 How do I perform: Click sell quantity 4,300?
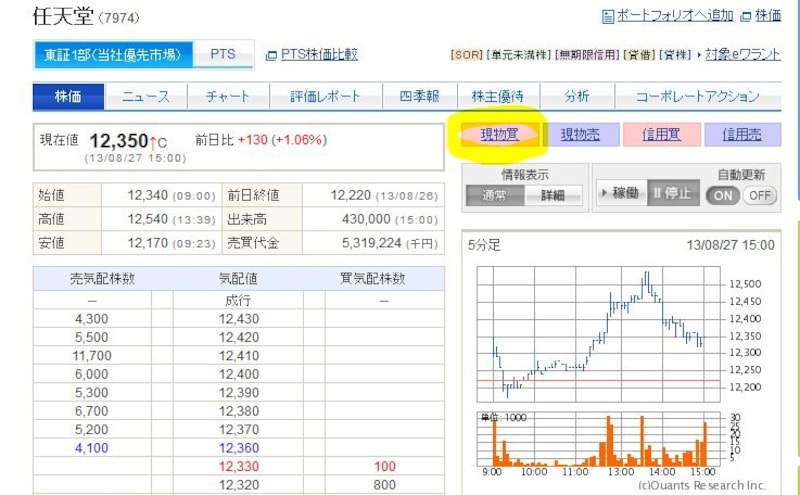point(92,319)
